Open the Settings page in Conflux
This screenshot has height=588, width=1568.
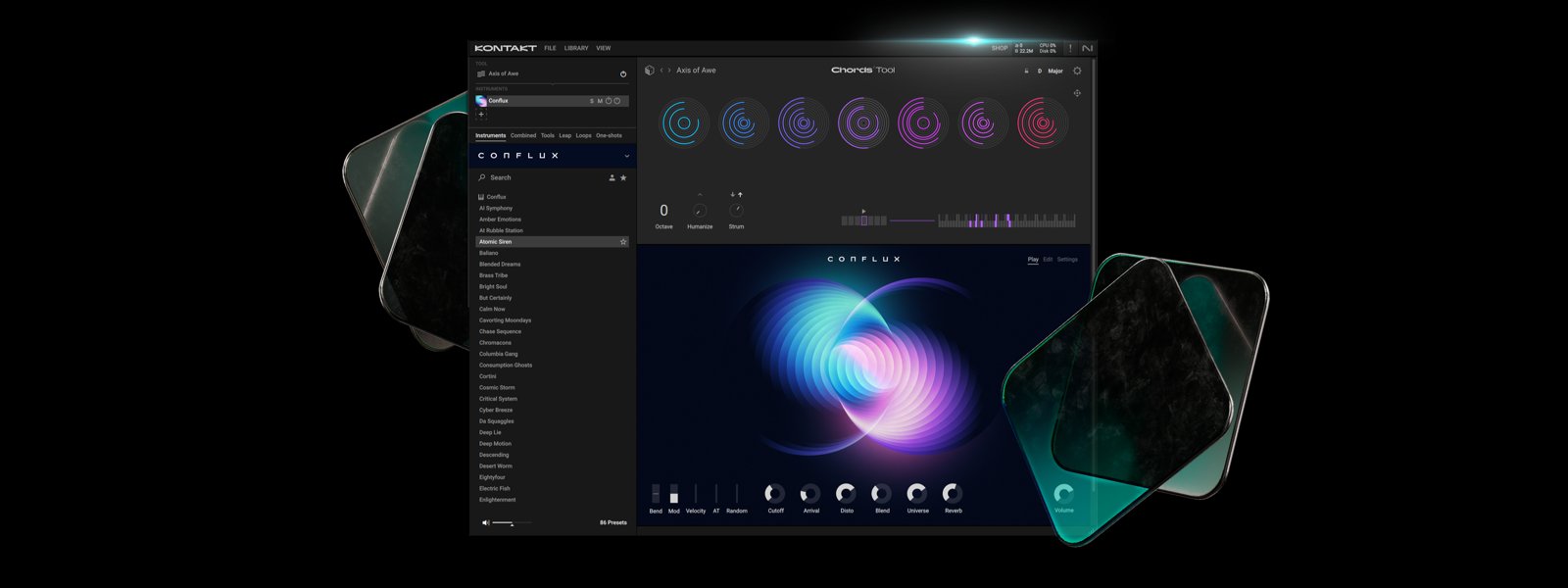point(1067,260)
